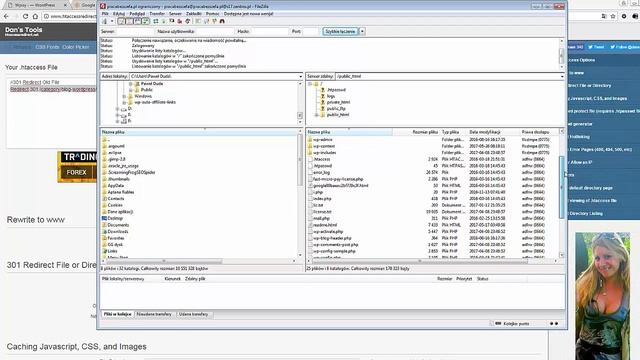640x360 pixels.
Task: Click the browser home icon
Action: 36,16
